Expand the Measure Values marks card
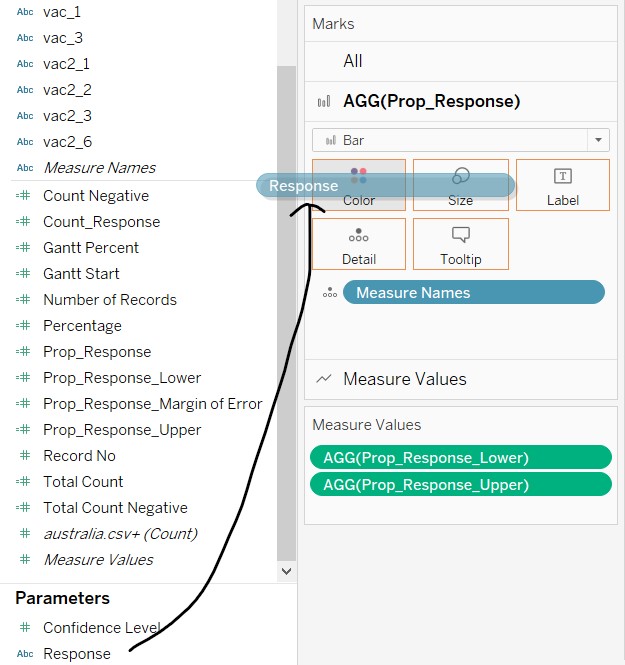This screenshot has height=665, width=625. coord(404,379)
